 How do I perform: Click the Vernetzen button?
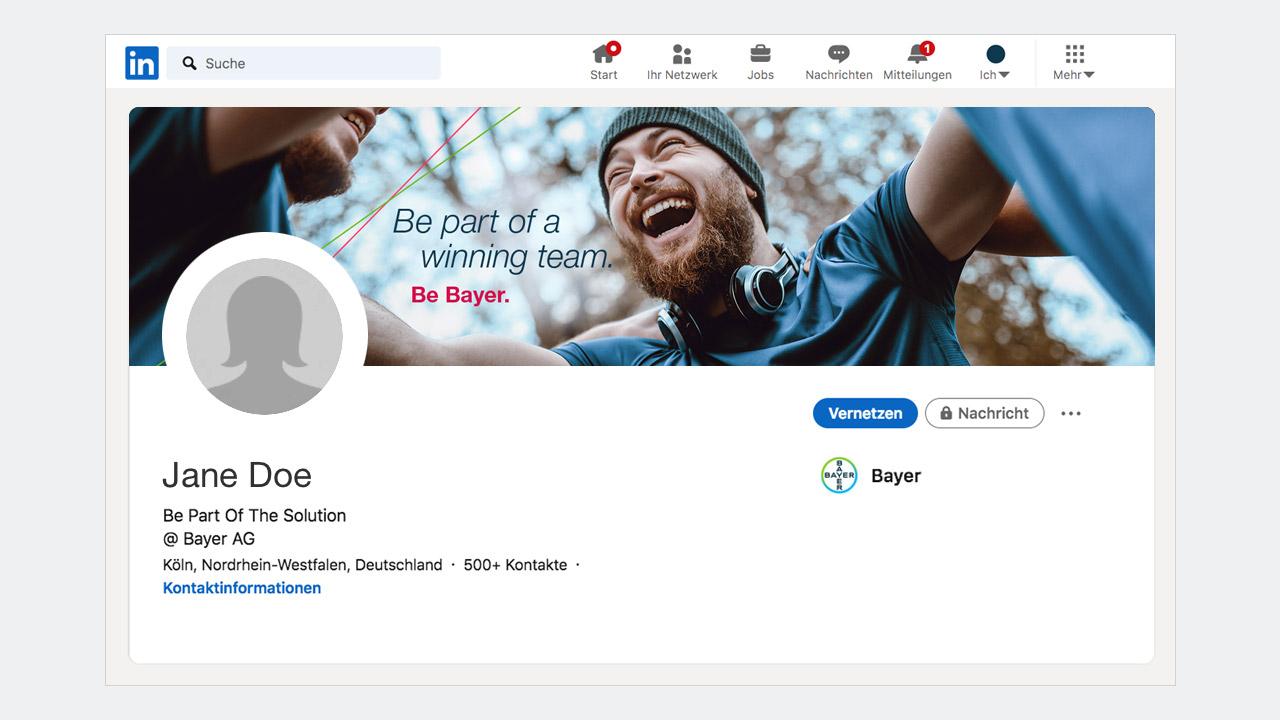(x=865, y=413)
